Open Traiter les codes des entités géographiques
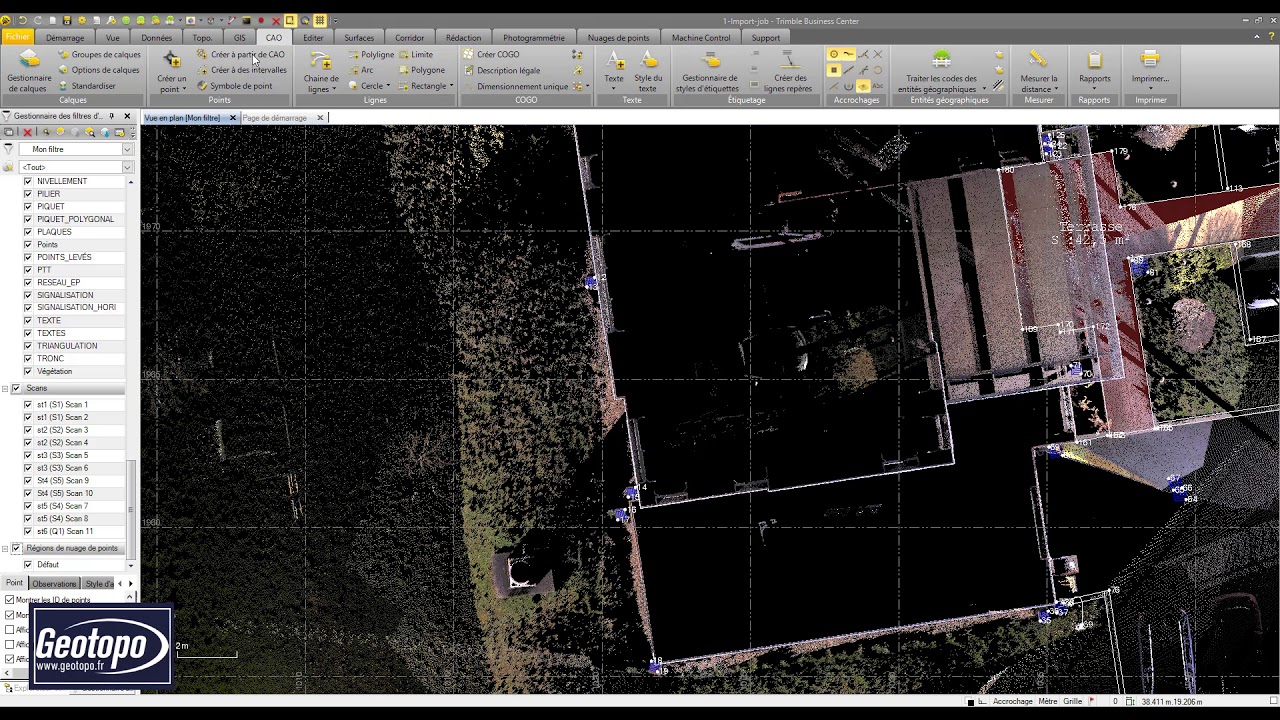Screen dimensions: 1280x720 click(x=941, y=71)
